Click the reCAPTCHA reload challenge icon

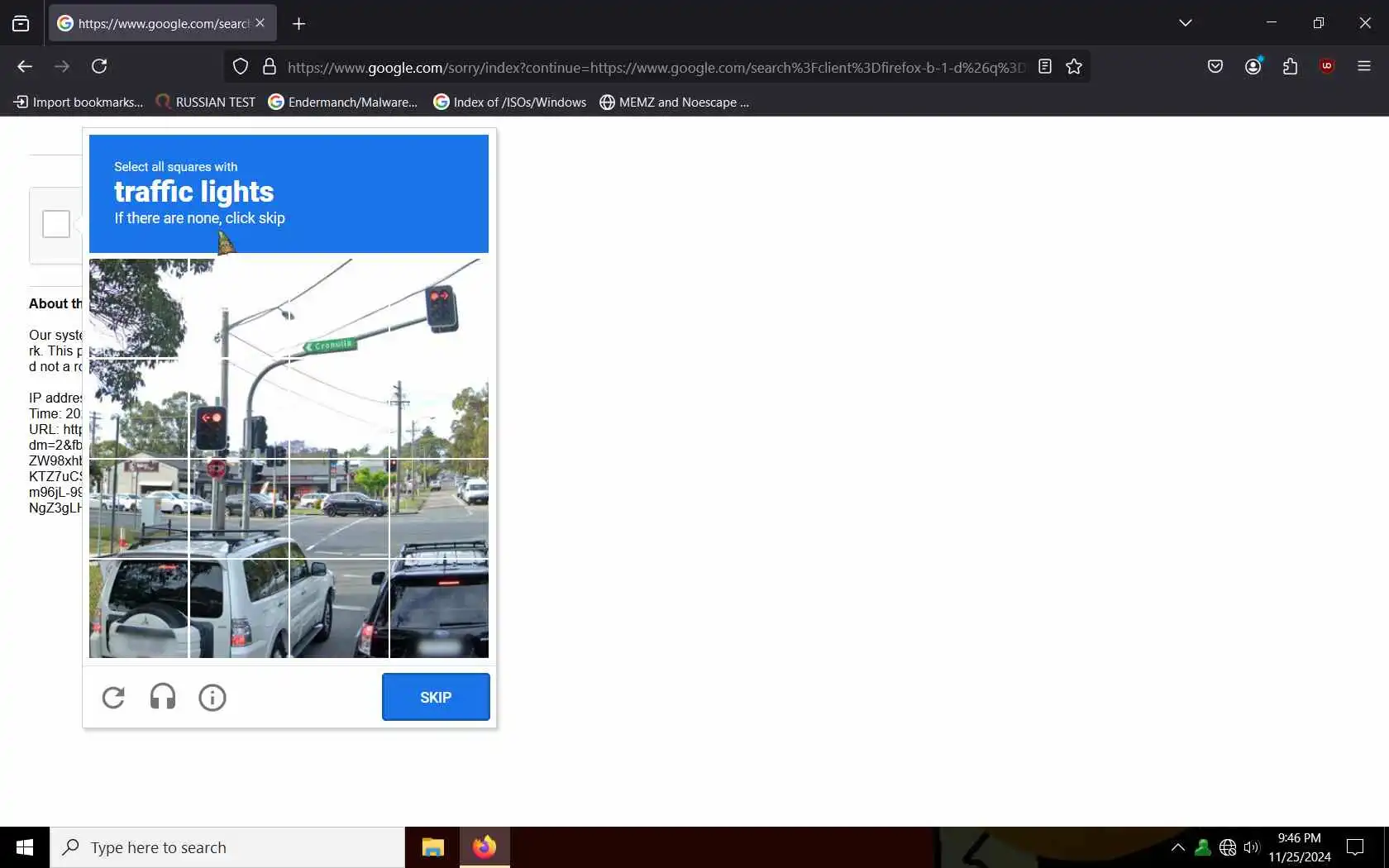tap(113, 698)
